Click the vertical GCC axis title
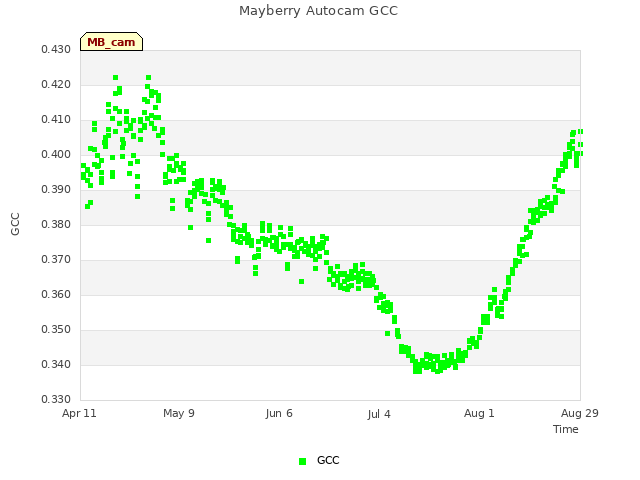This screenshot has width=640, height=480. click(15, 224)
